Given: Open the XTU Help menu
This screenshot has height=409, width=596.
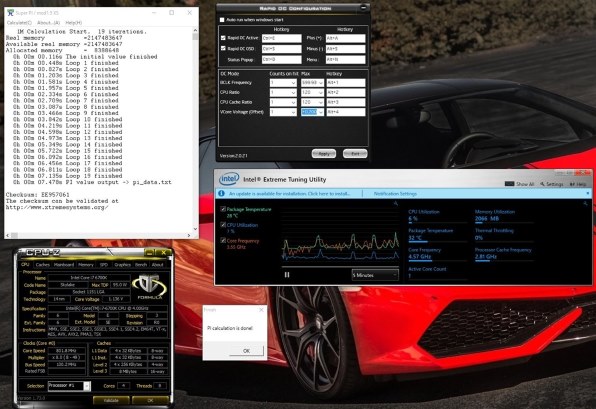Looking at the screenshot, I should (577, 184).
